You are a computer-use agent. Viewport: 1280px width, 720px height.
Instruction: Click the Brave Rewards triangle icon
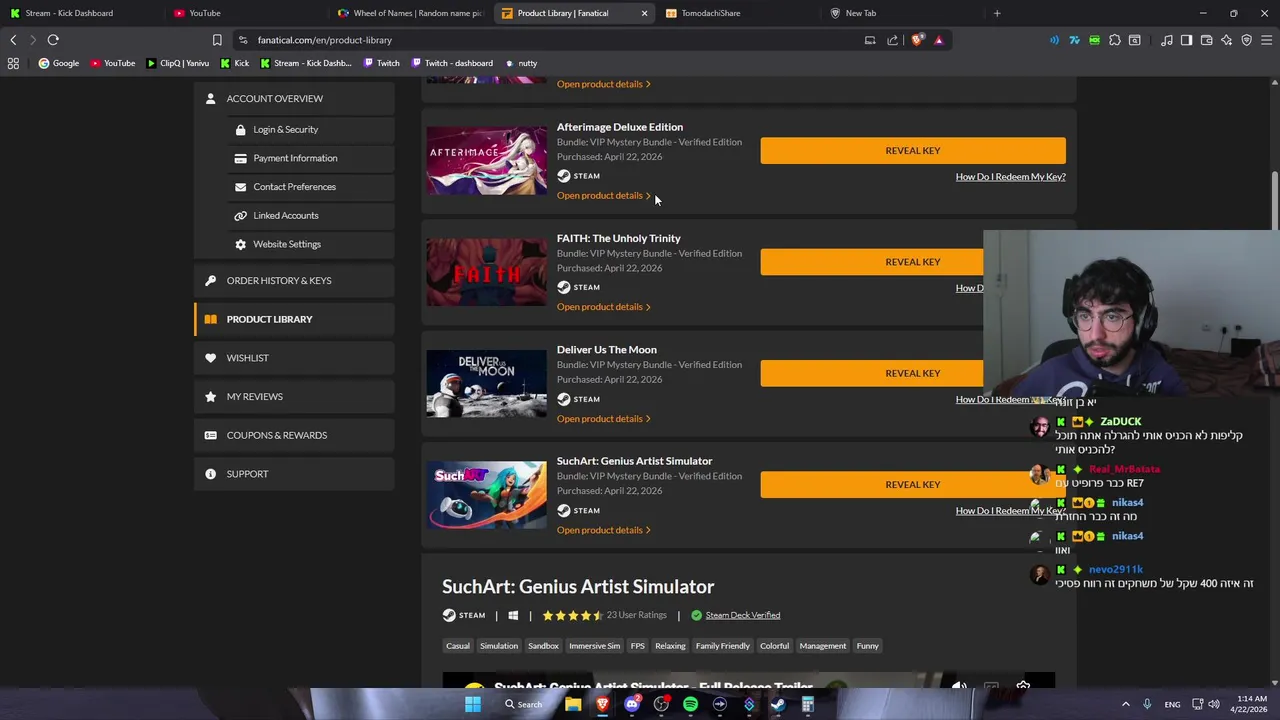938,40
